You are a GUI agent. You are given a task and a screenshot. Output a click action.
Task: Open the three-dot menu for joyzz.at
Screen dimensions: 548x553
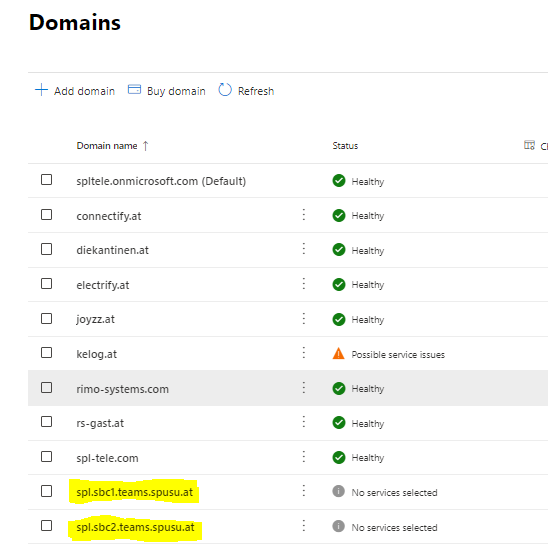[x=304, y=319]
